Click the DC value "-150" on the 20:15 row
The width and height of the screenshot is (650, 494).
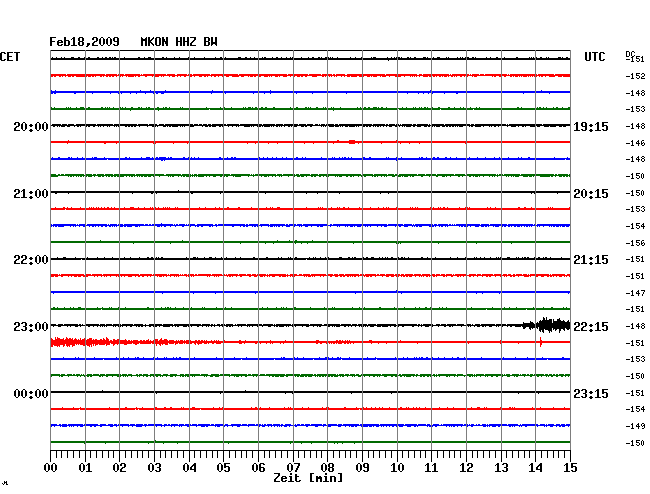tap(635, 193)
